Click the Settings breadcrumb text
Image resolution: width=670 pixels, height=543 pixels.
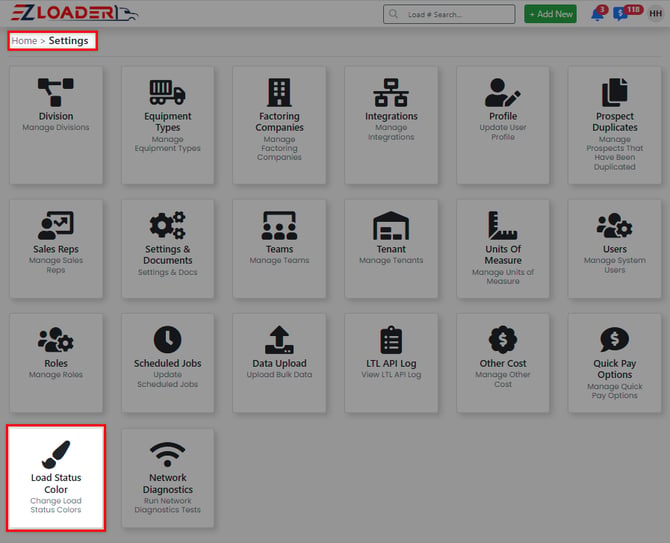pyautogui.click(x=68, y=41)
